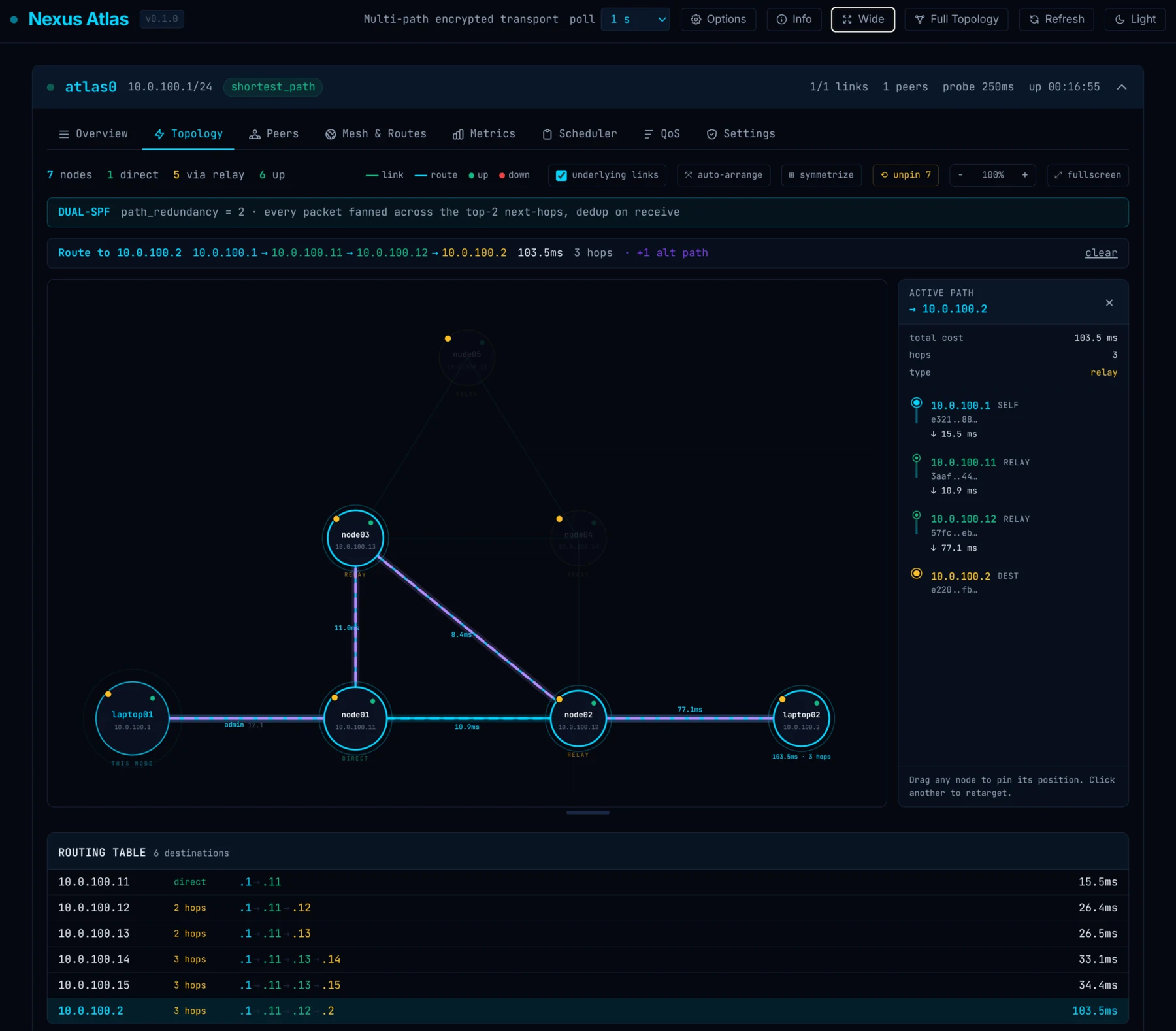Enter fullscreen topology view
The height and width of the screenshot is (1031, 1176).
(1088, 175)
